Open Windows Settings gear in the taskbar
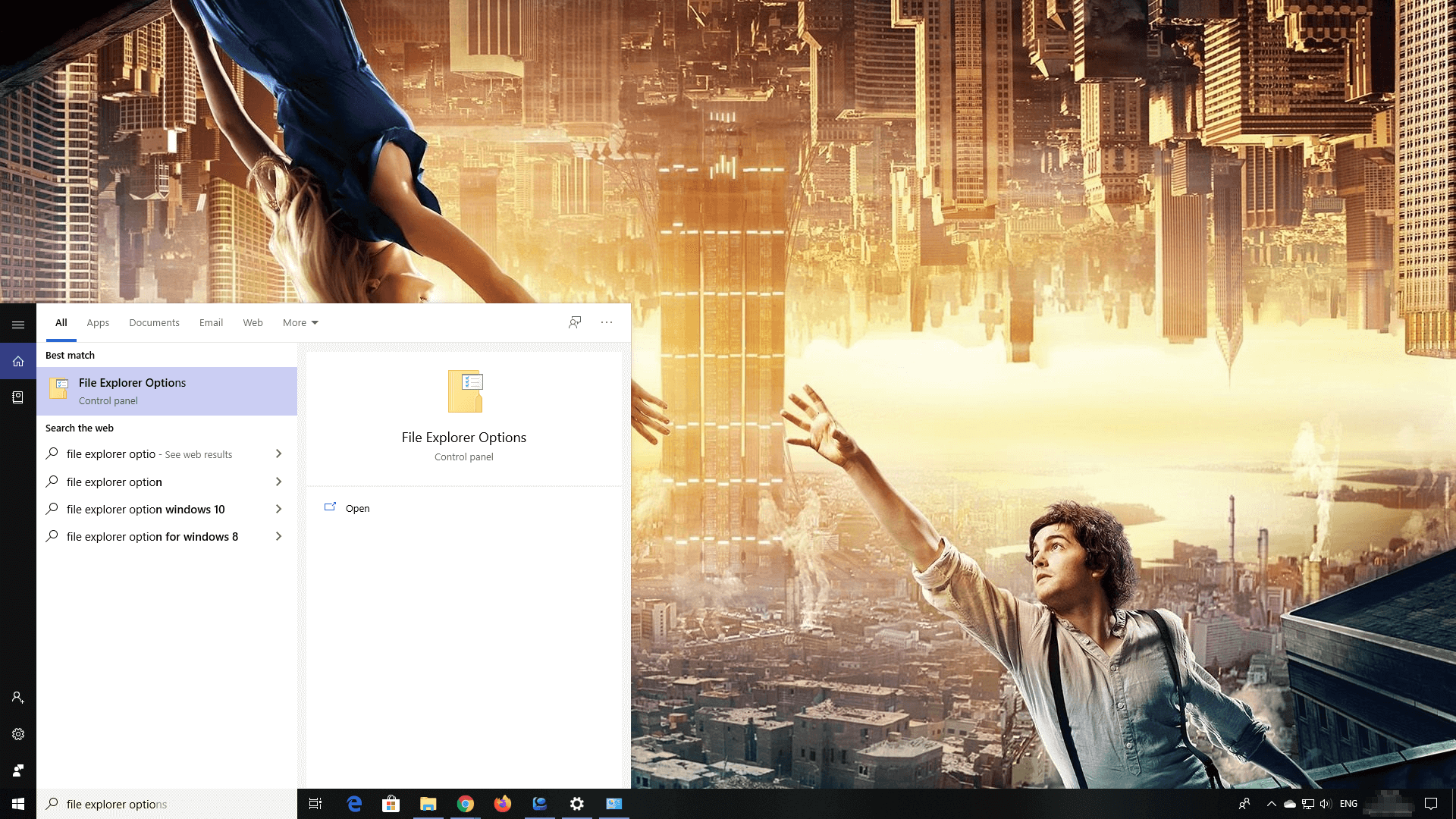This screenshot has width=1456, height=819. 576,804
